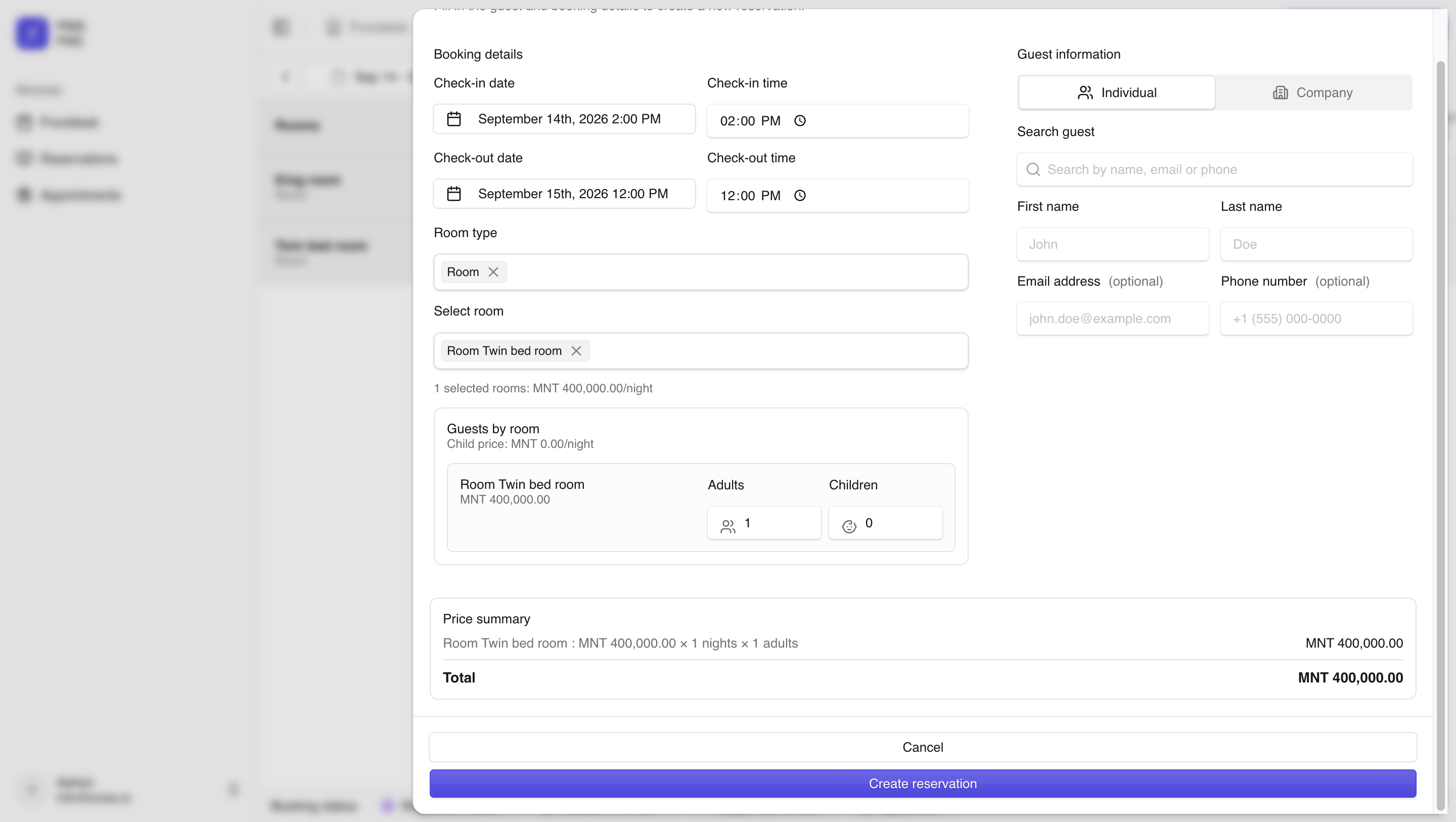
Task: Remove the Room Twin bed room tag
Action: [x=576, y=350]
